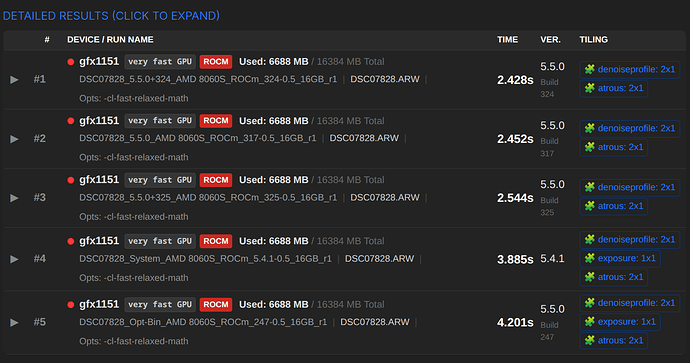Click the ROCM badge in row #4
The height and width of the screenshot is (363, 690).
click(216, 241)
